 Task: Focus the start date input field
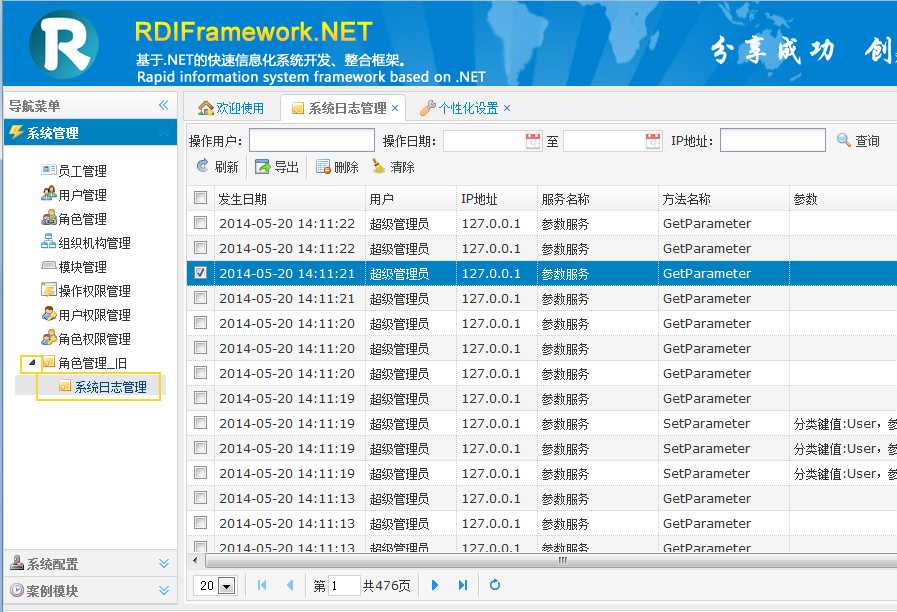click(x=484, y=141)
